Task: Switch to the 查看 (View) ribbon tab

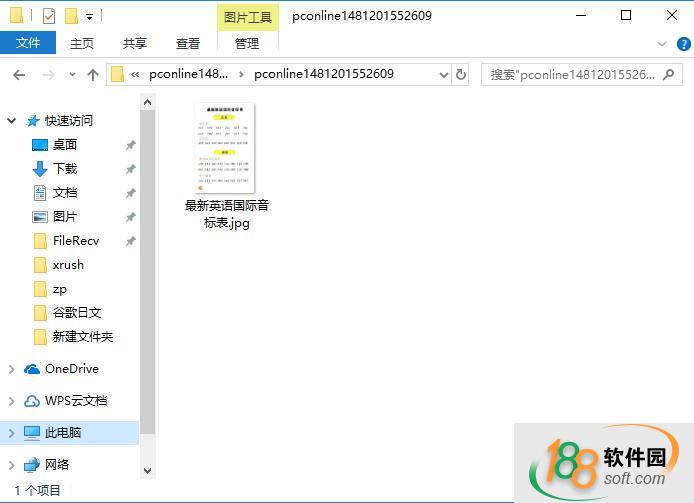Action: pyautogui.click(x=188, y=43)
